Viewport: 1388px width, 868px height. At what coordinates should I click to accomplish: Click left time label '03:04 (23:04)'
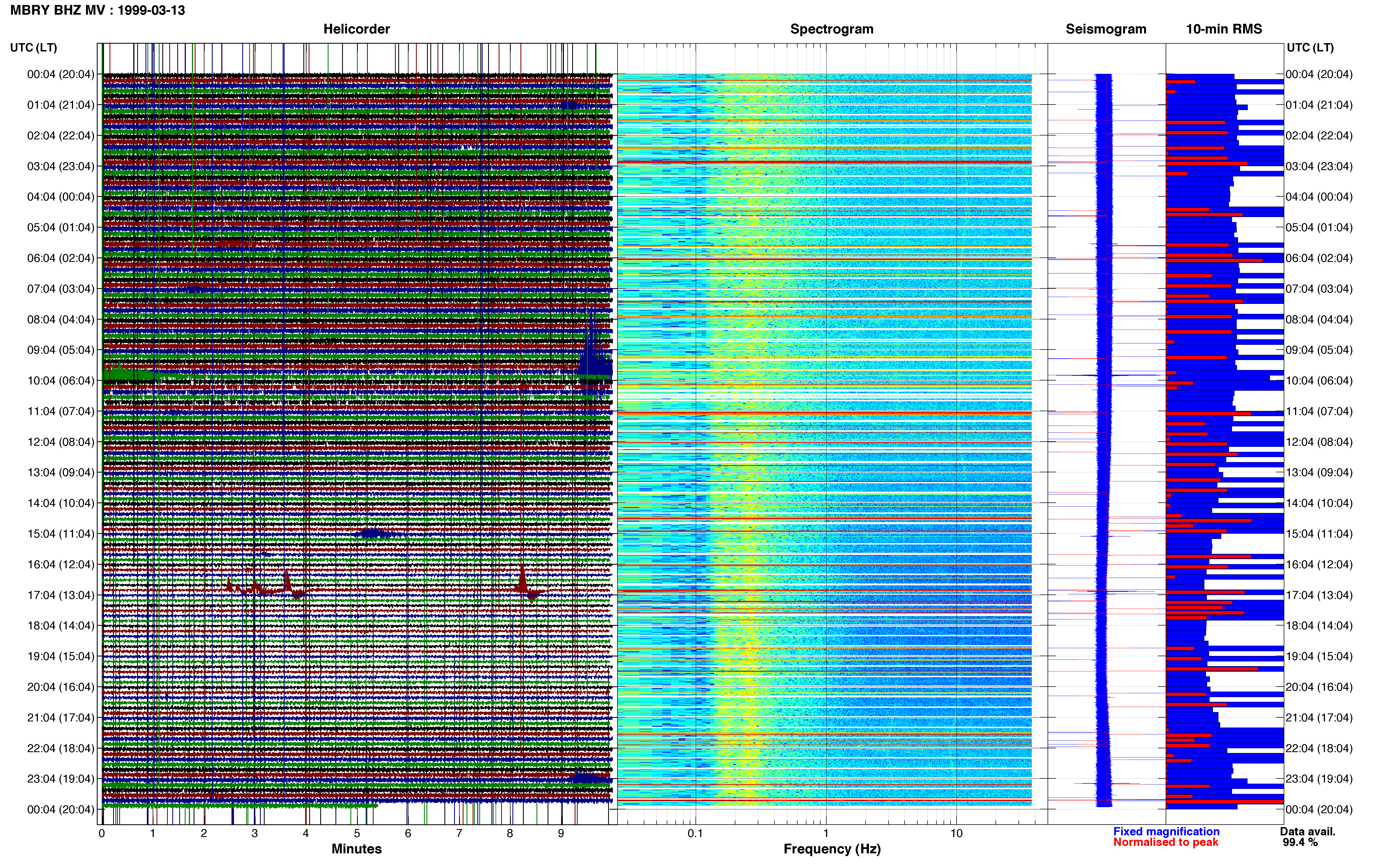(61, 166)
